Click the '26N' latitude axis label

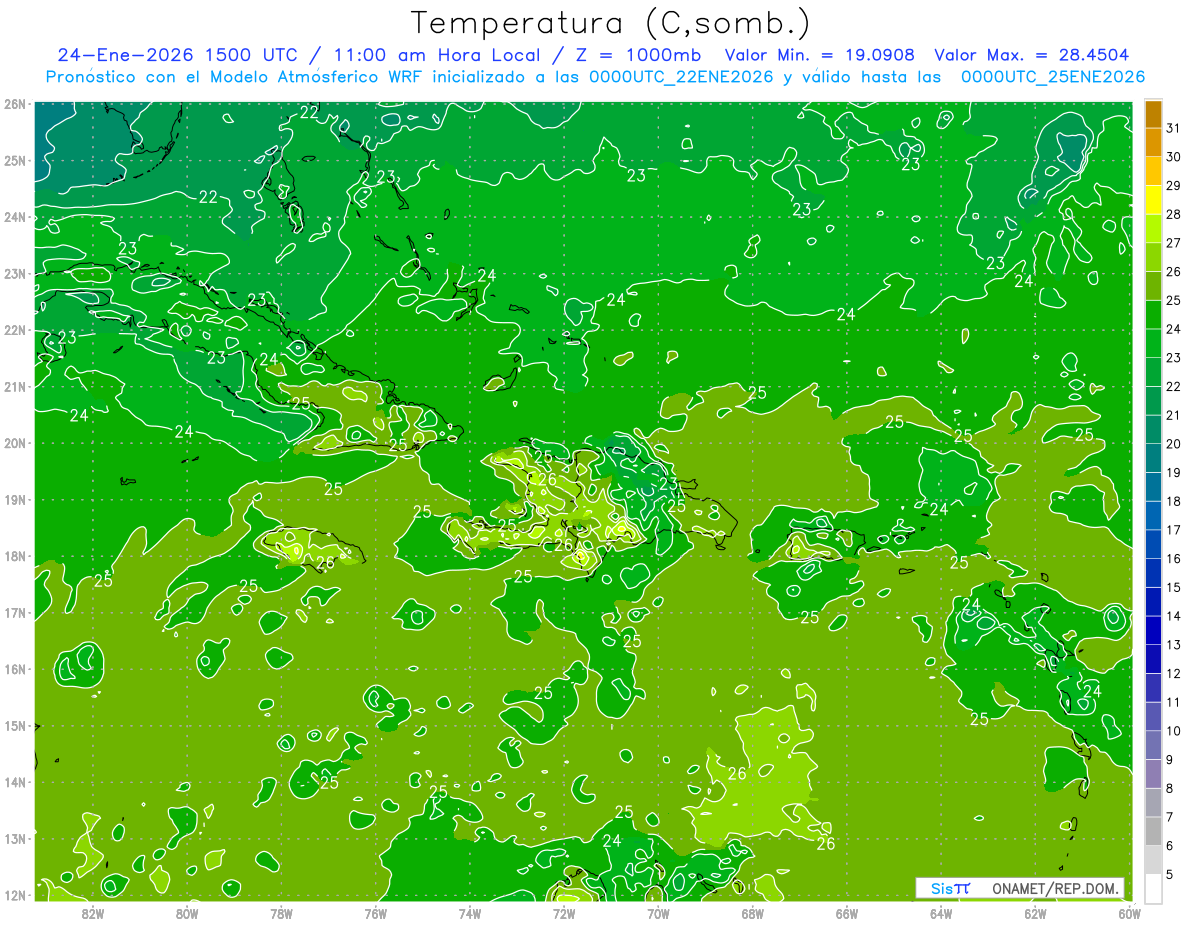(14, 104)
